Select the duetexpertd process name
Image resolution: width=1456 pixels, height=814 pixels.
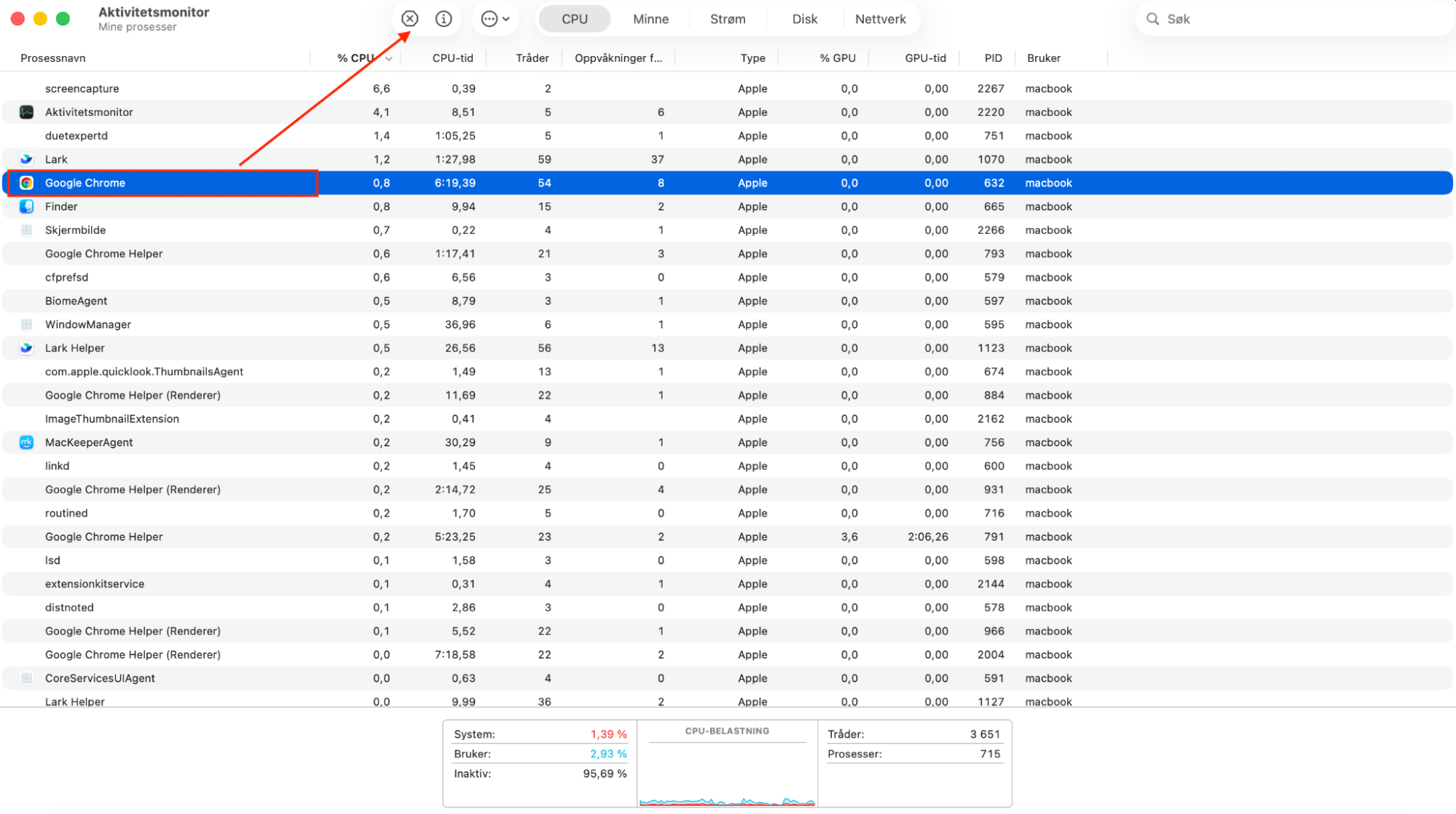(x=76, y=136)
